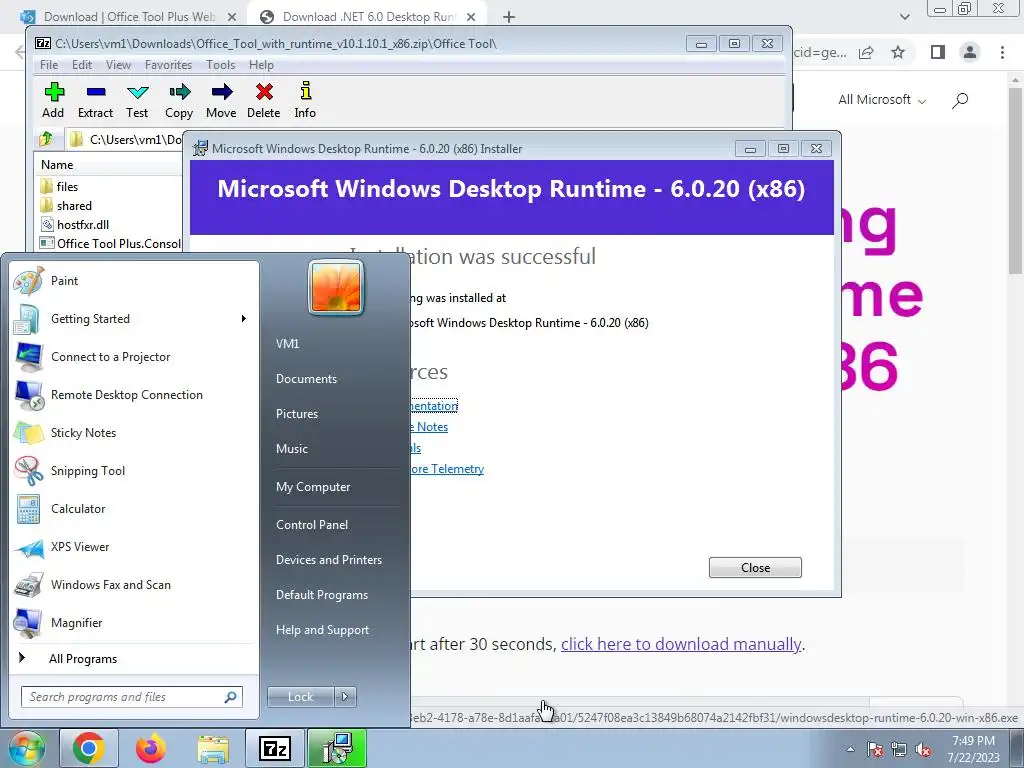Click Chrome share page icon
The image size is (1024, 768).
point(866,52)
